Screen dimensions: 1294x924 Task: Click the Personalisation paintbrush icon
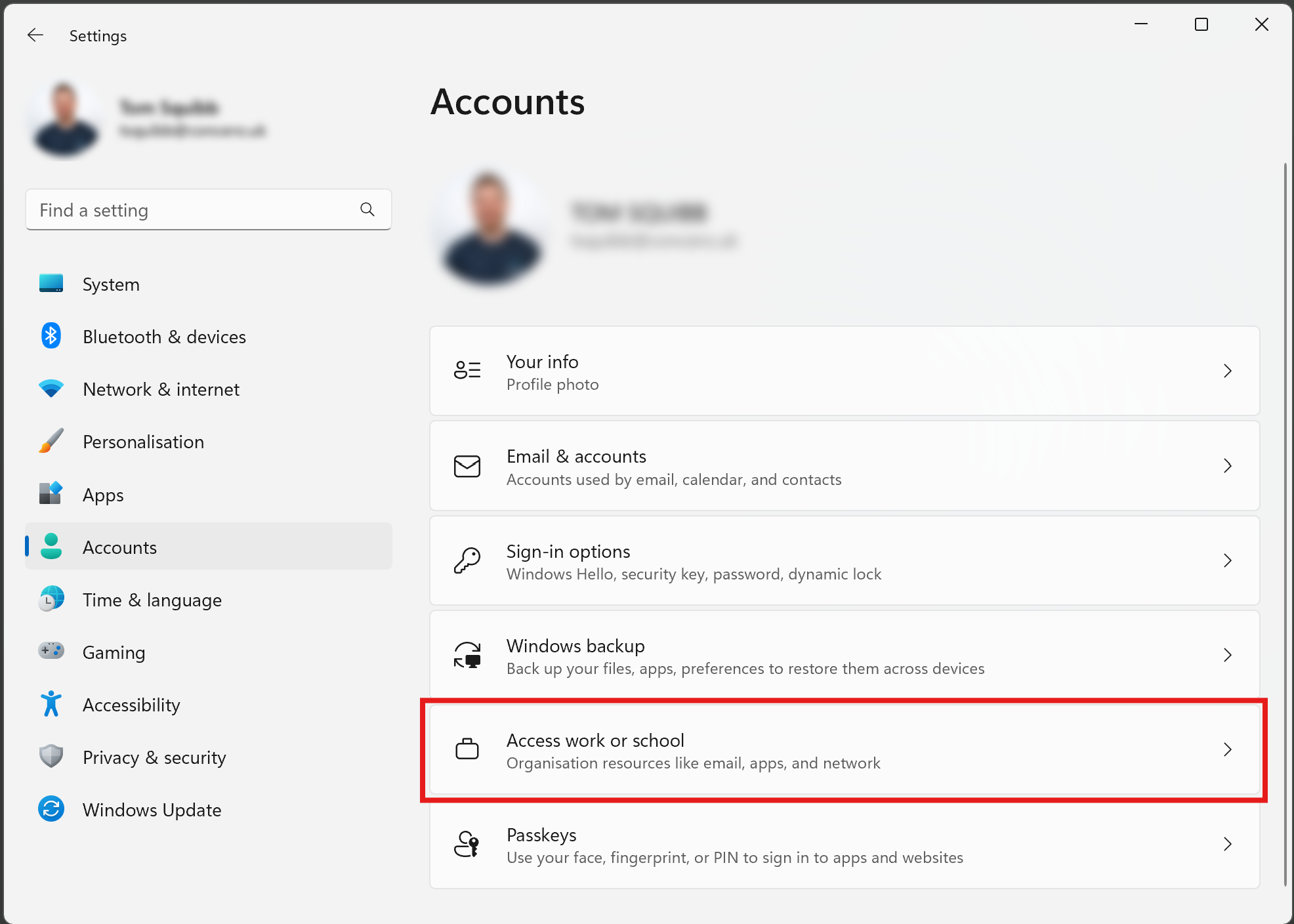coord(51,441)
